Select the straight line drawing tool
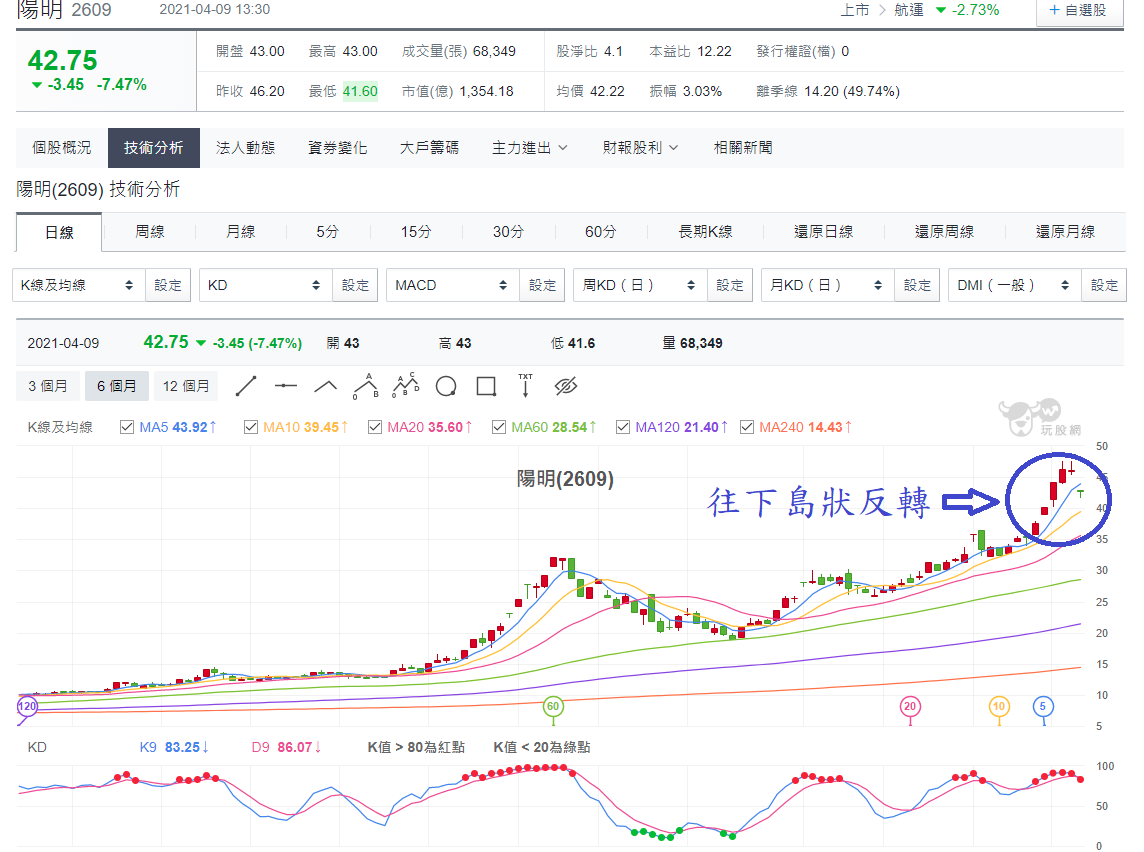 point(246,387)
